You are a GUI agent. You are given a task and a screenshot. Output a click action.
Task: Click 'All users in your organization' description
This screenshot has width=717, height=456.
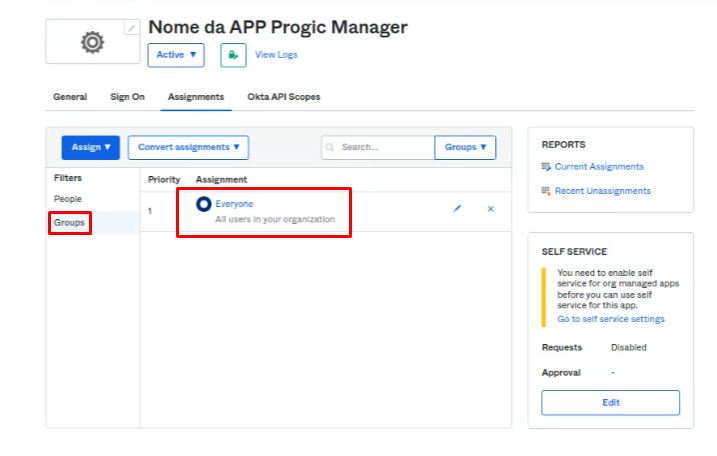(275, 220)
